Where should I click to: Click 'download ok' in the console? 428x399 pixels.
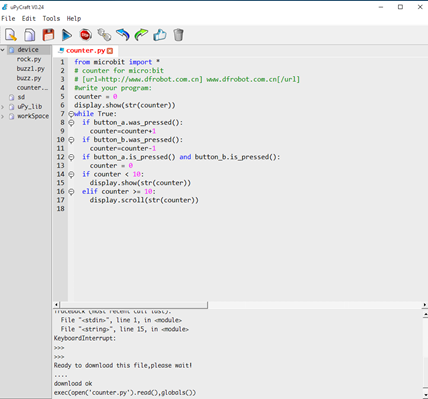(x=73, y=383)
